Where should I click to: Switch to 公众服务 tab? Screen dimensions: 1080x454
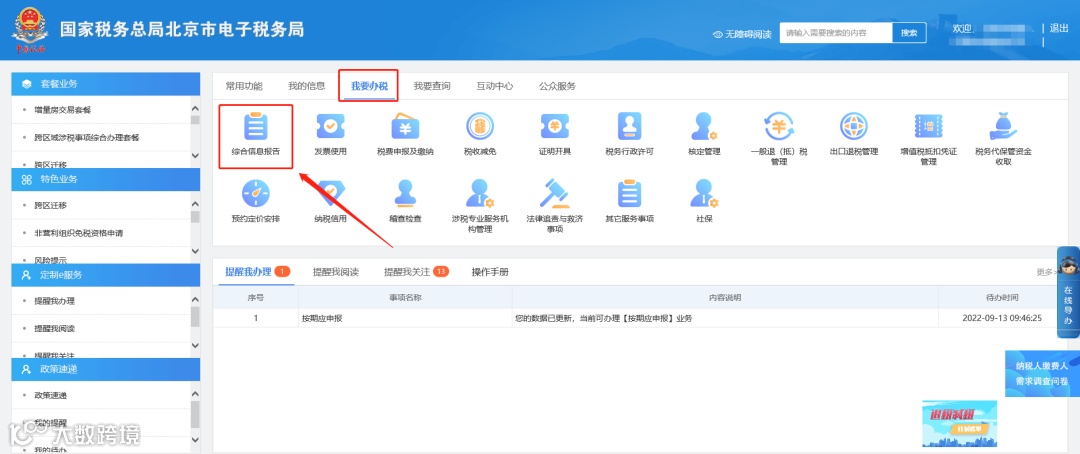(557, 86)
